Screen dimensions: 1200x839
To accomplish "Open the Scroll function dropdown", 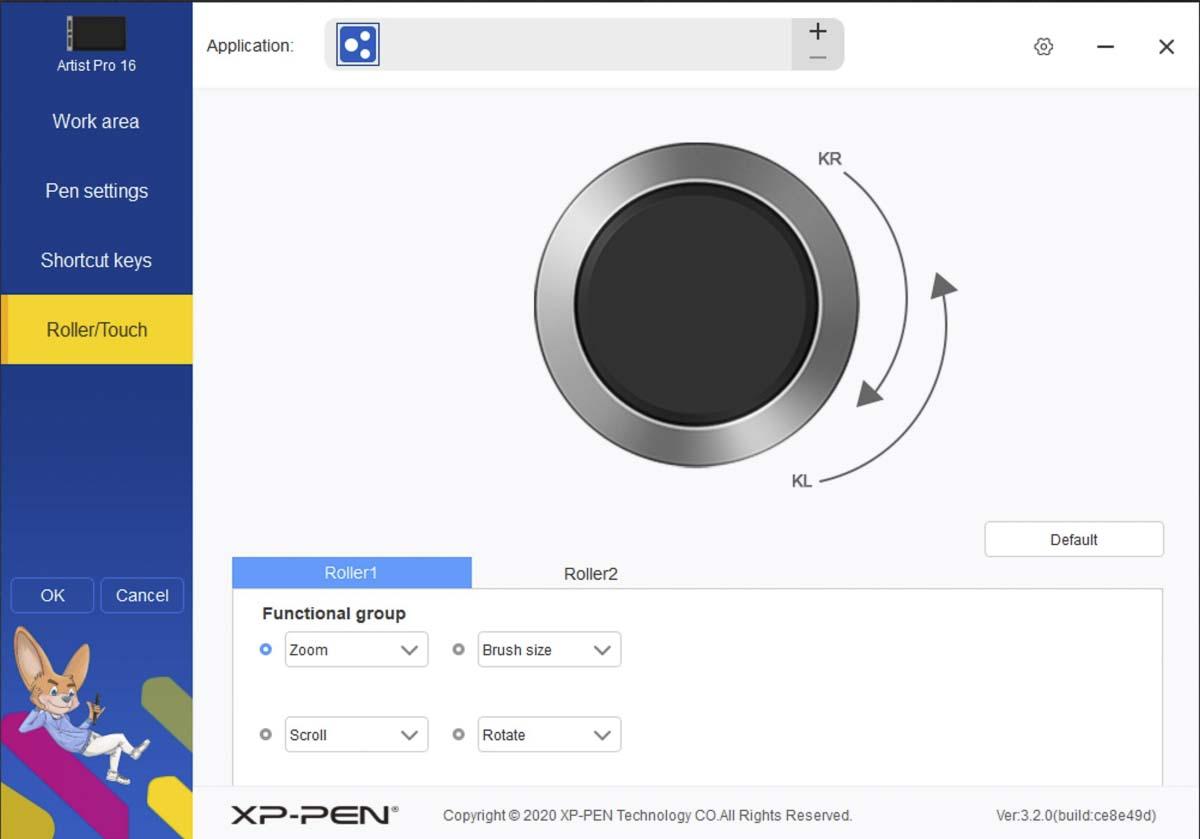I will [x=356, y=734].
